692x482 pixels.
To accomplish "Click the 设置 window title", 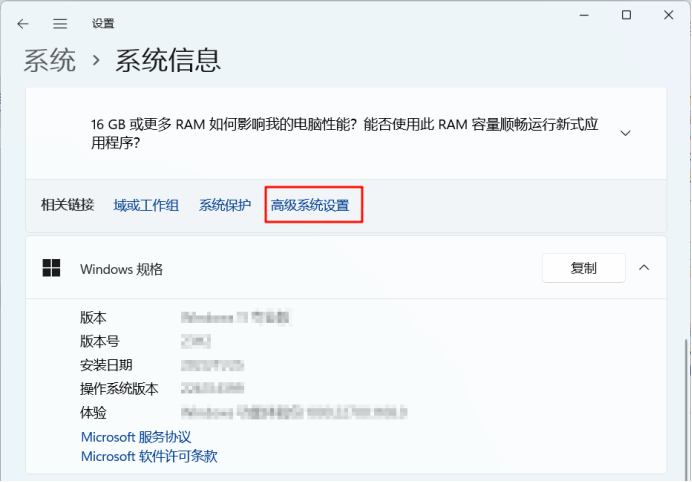I will [x=103, y=23].
